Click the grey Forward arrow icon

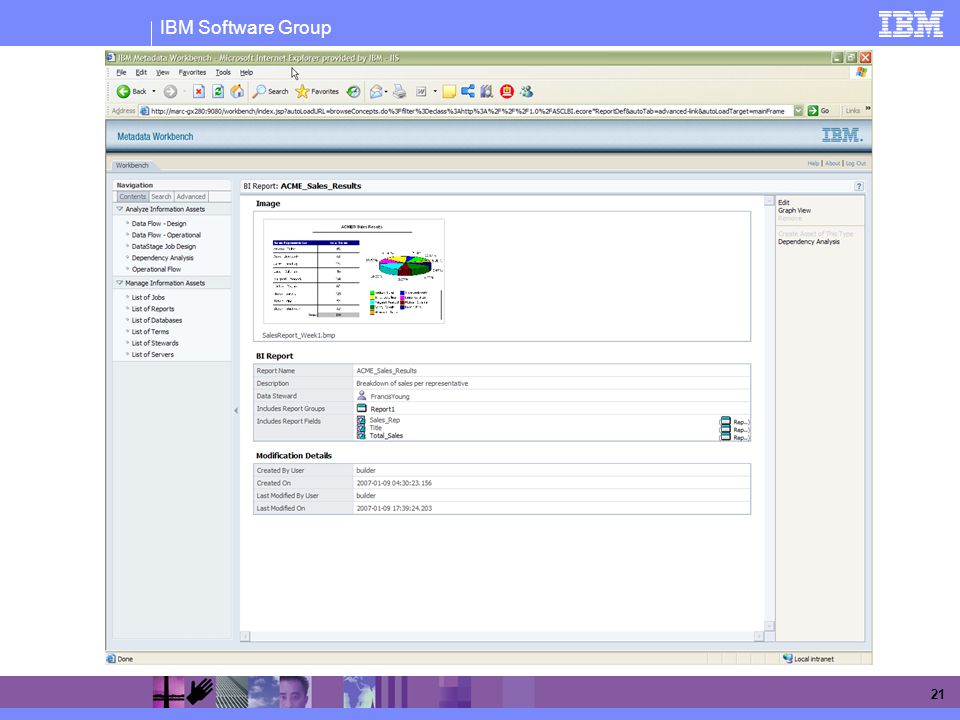tap(170, 91)
